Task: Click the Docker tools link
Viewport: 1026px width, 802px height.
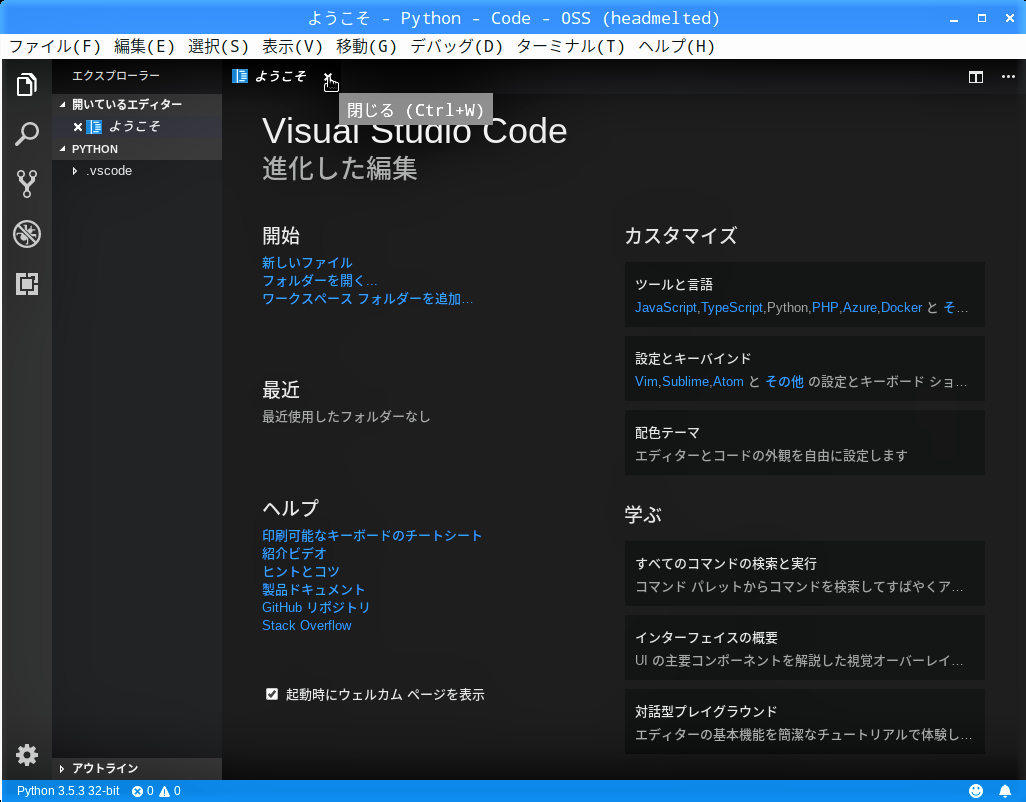Action: click(901, 307)
